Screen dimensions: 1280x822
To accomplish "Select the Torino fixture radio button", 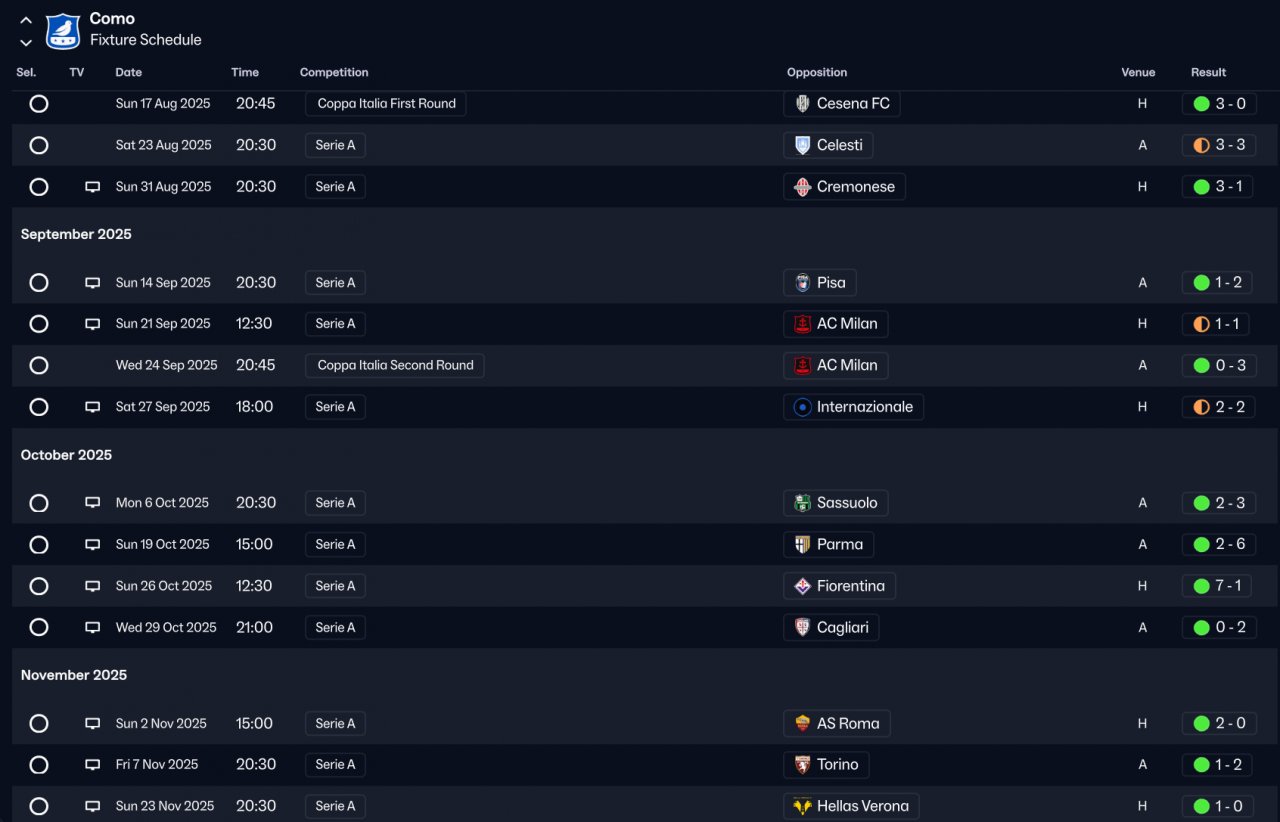I will click(39, 765).
